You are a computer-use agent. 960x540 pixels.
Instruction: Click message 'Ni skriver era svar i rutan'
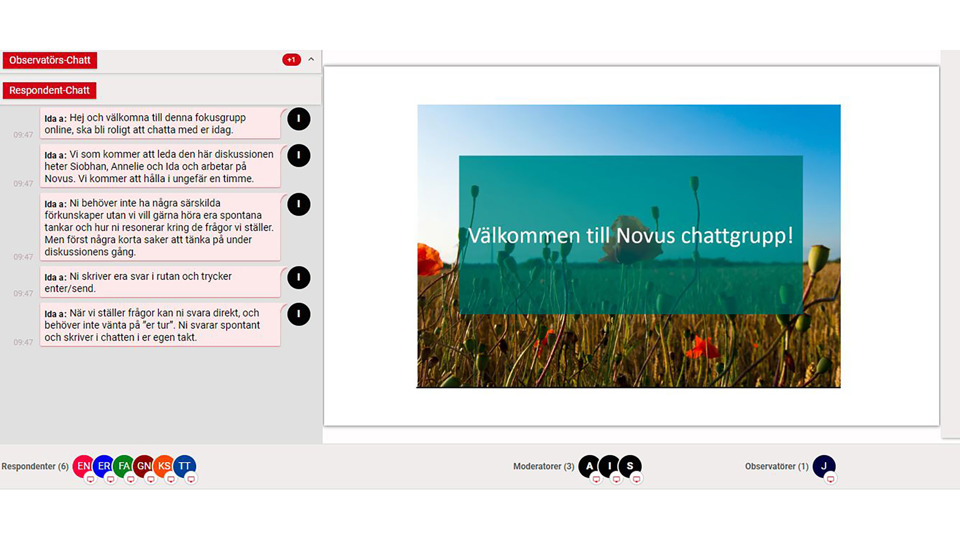160,282
